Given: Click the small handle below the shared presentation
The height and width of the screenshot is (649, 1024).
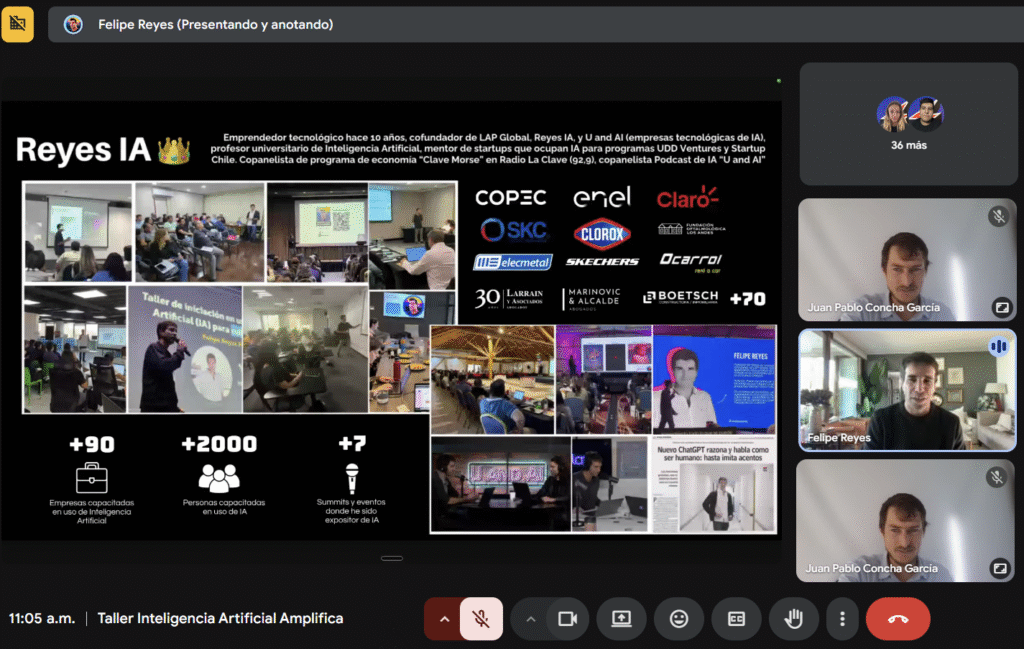Looking at the screenshot, I should 392,558.
